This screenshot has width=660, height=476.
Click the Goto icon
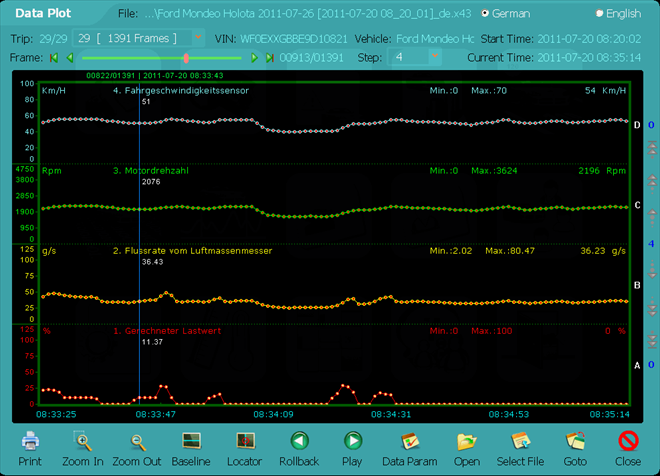point(575,441)
